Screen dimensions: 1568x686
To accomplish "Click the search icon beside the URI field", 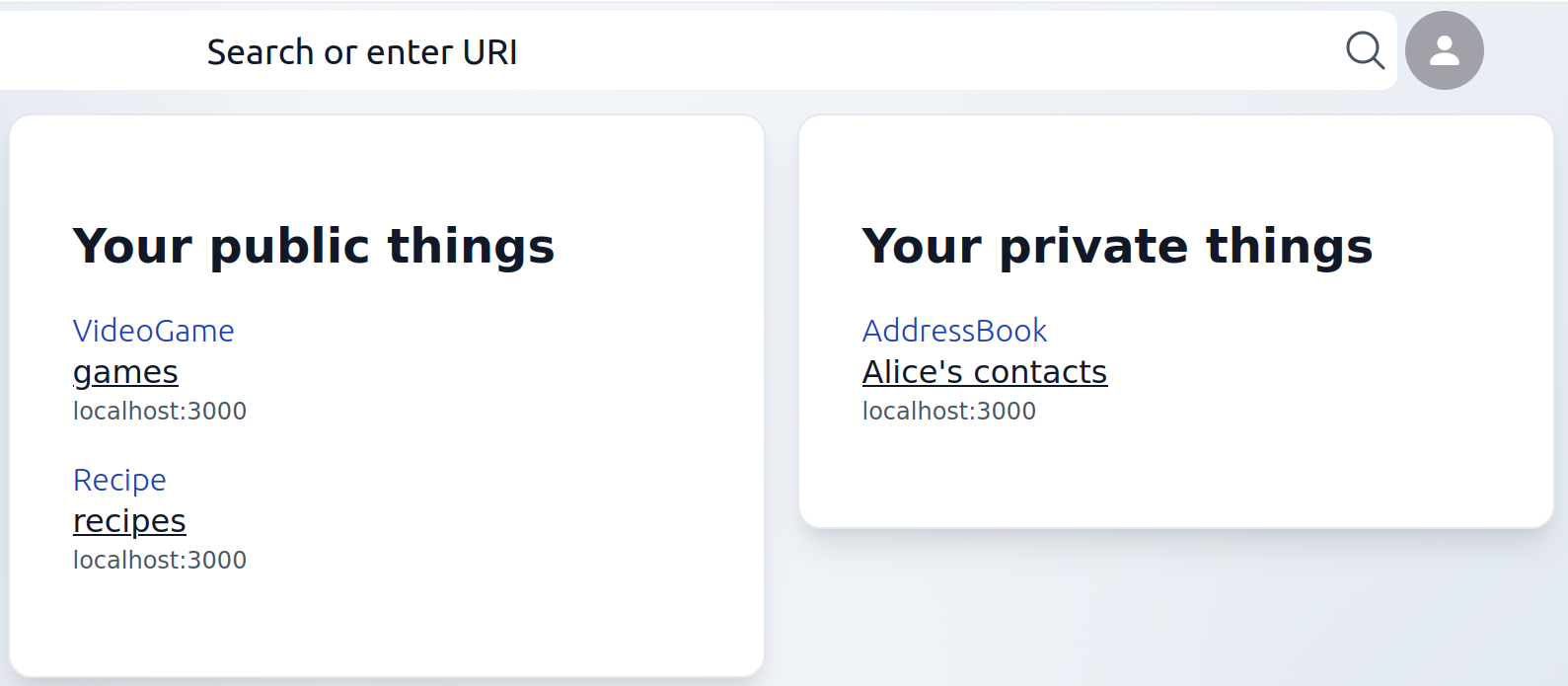I will (x=1365, y=50).
